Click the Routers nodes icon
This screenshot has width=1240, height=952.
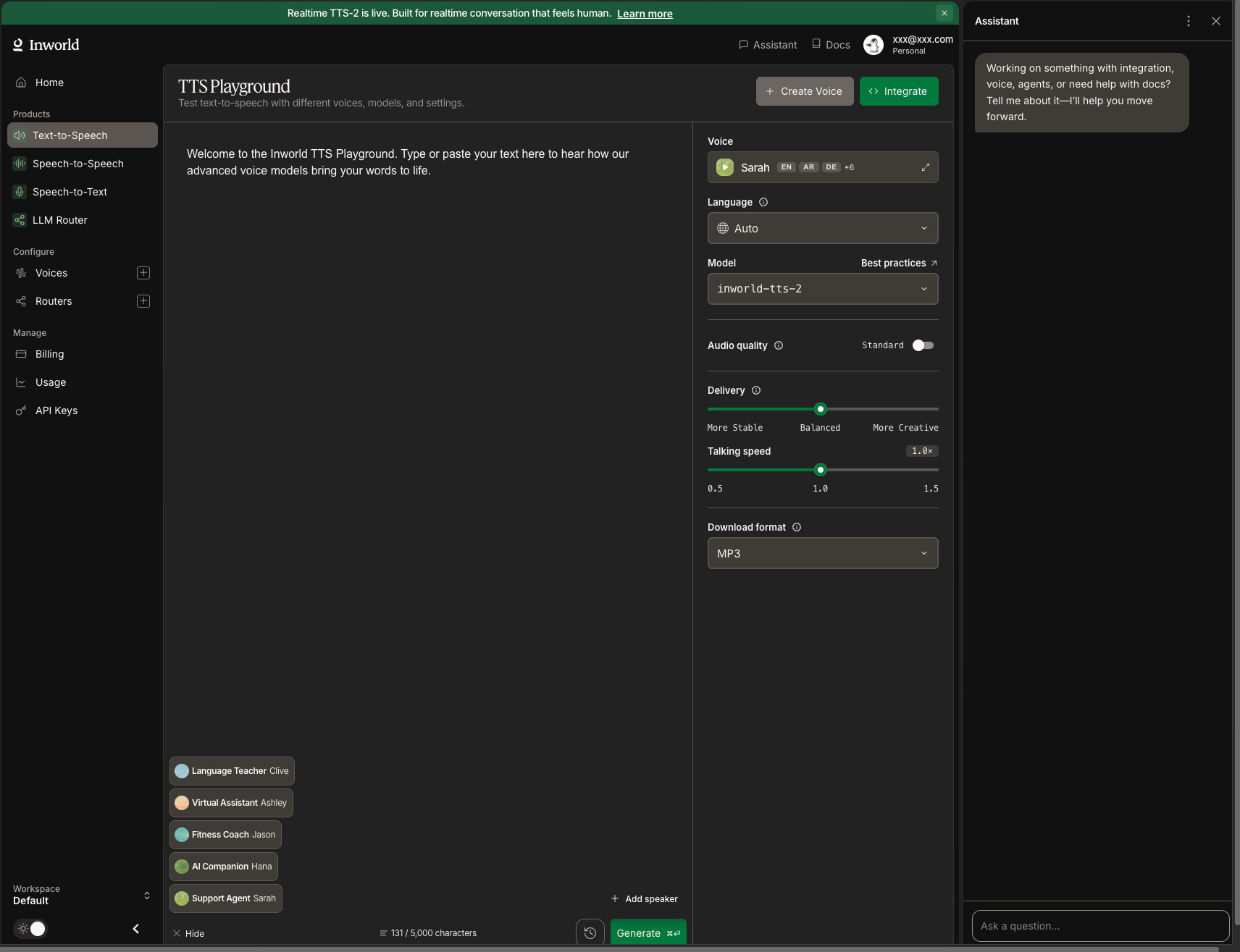tap(21, 301)
